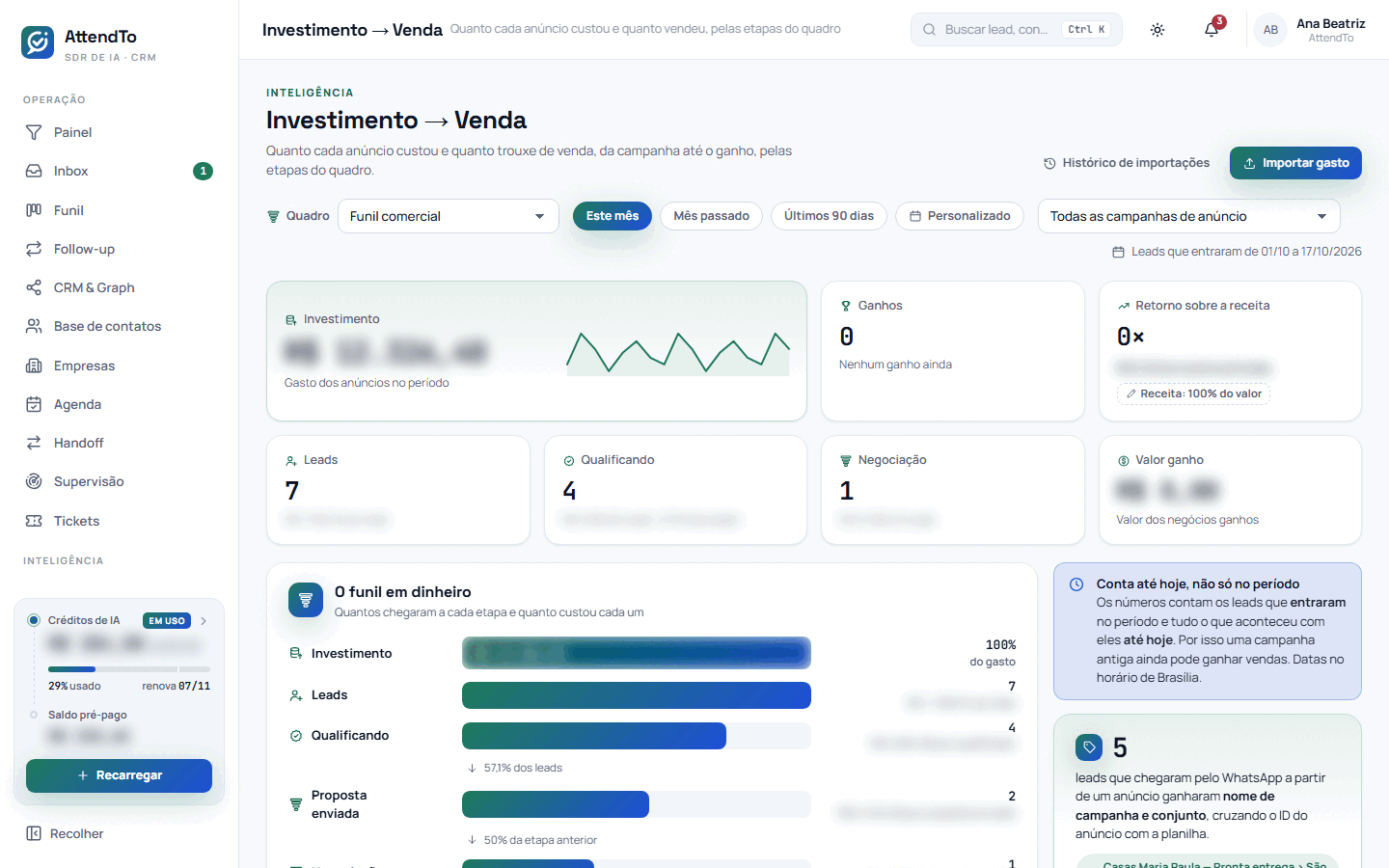Focus the Buscar lead search field
The image size is (1389, 868).
[1017, 30]
